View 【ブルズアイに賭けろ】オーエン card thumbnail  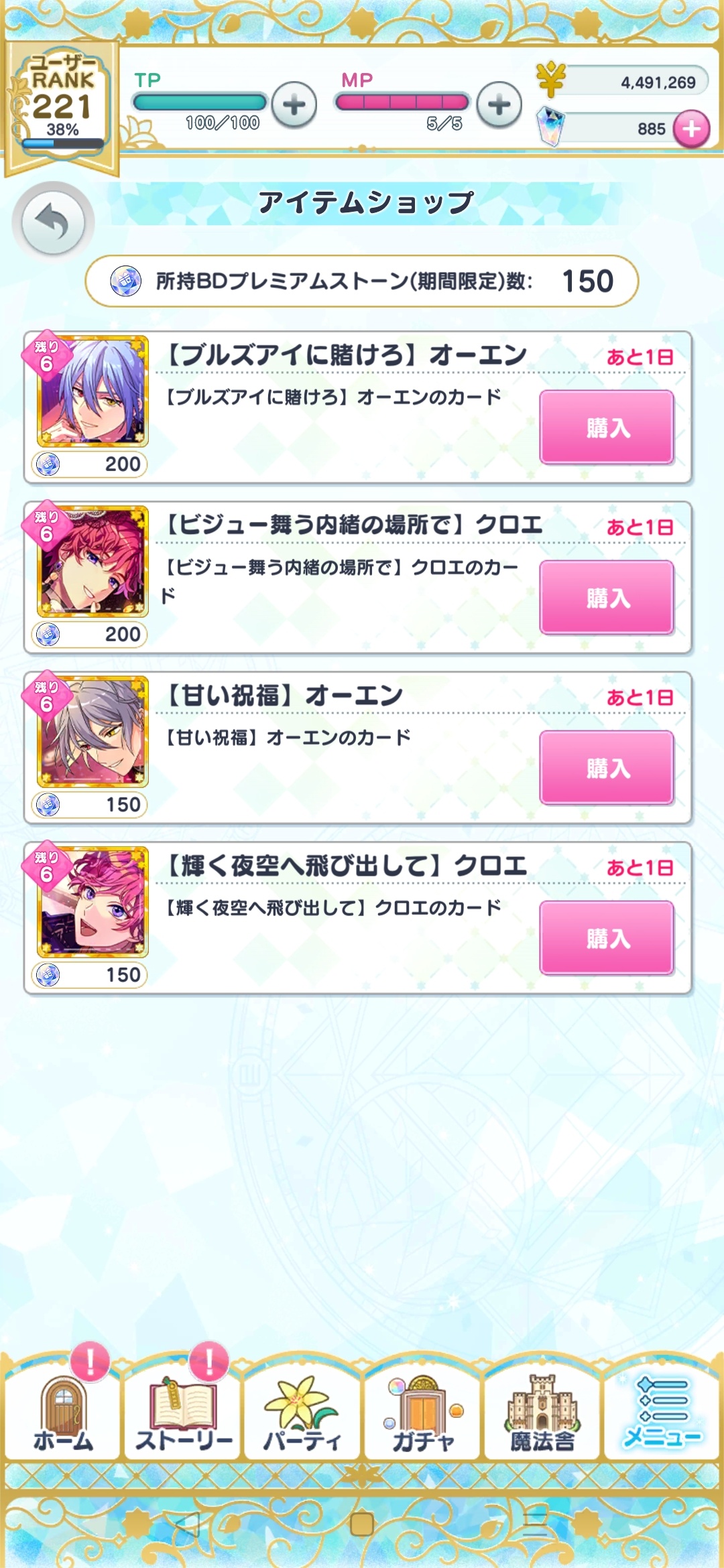click(93, 391)
